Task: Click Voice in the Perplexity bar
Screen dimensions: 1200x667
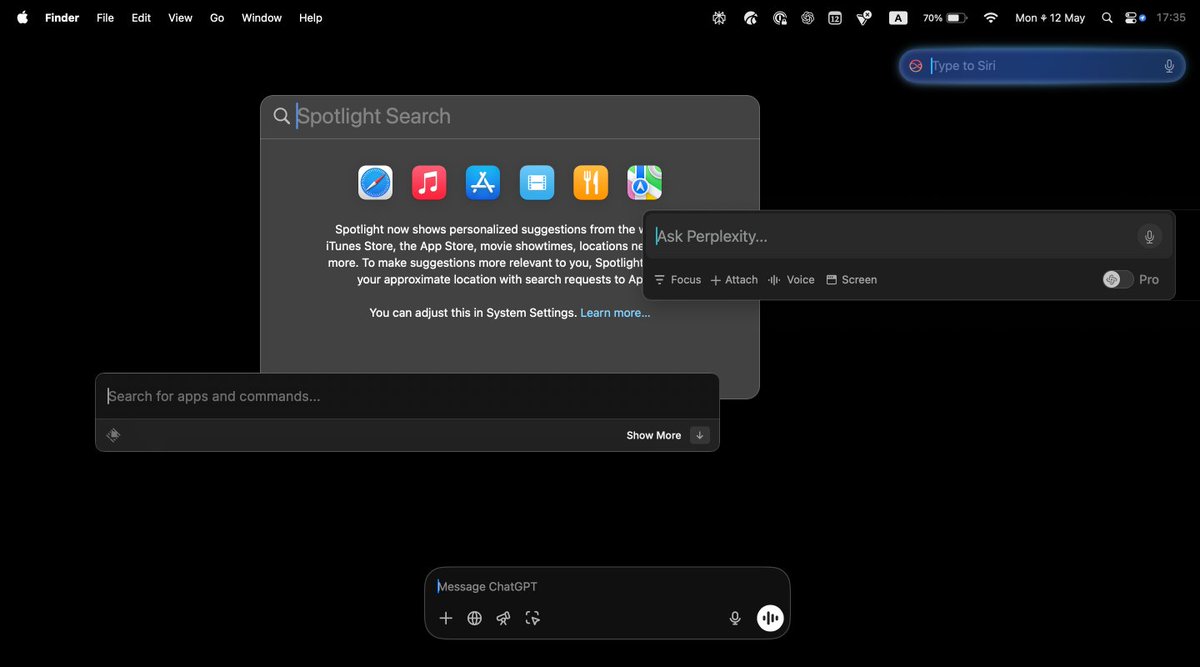Action: (791, 280)
